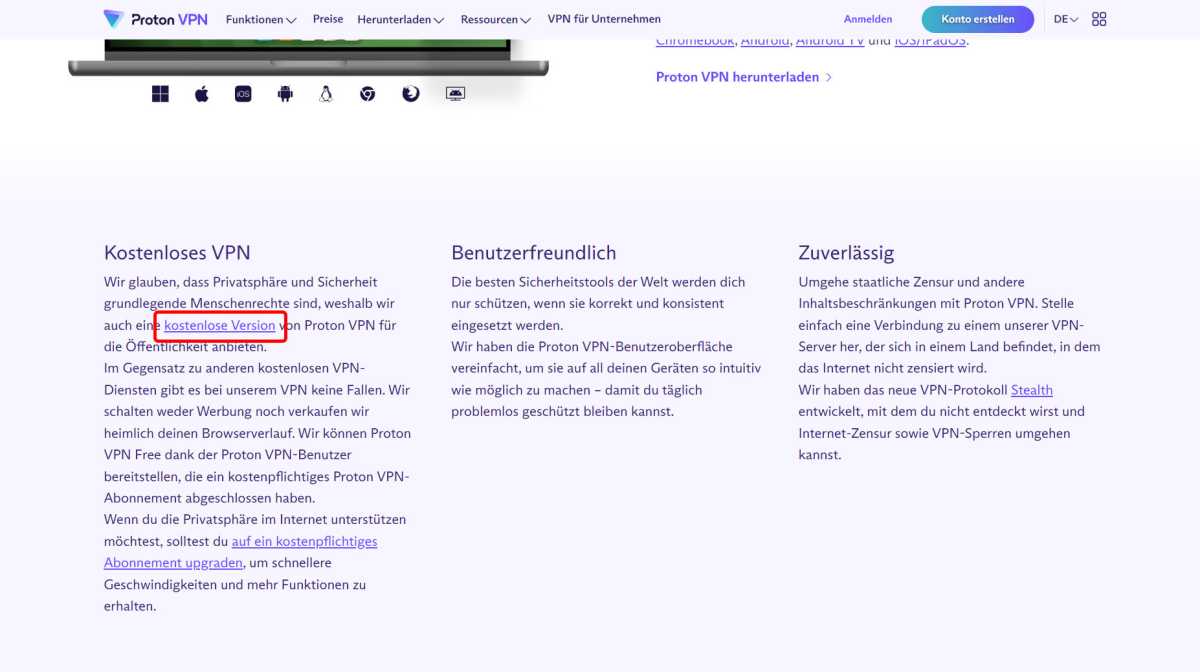Expand the Funktionen dropdown menu
Viewport: 1200px width, 672px height.
click(x=261, y=19)
